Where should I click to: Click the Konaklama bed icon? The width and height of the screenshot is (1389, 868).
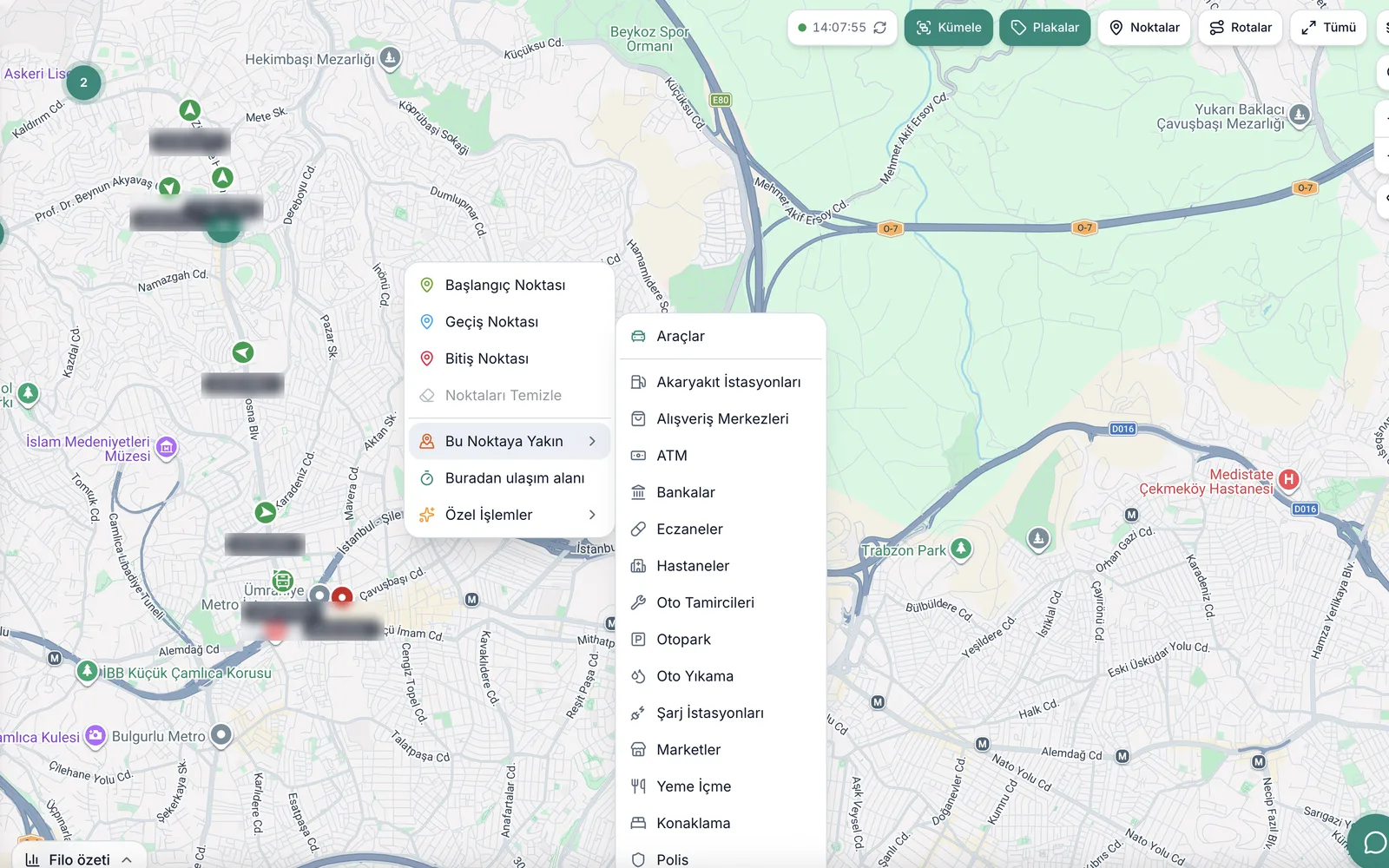click(x=638, y=823)
